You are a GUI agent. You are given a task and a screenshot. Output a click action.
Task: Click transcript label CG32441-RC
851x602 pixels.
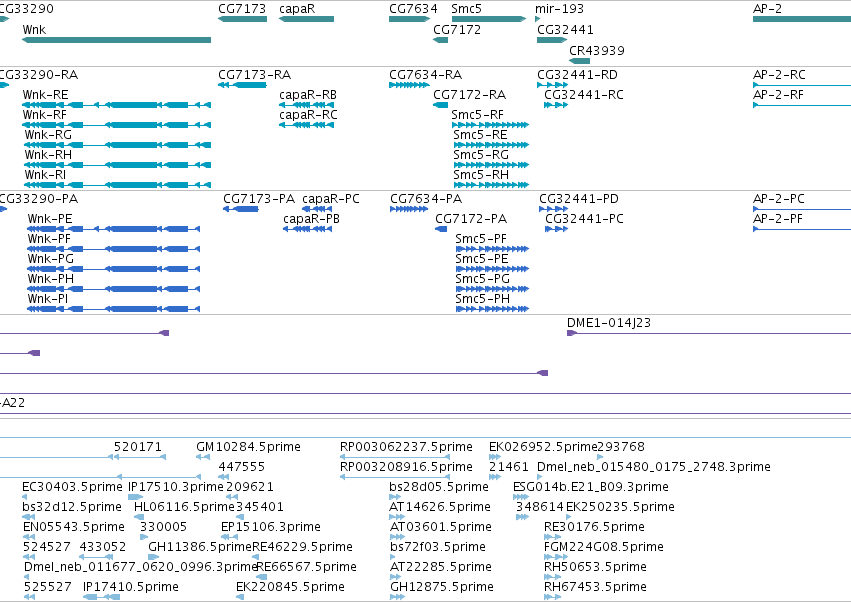coord(584,95)
